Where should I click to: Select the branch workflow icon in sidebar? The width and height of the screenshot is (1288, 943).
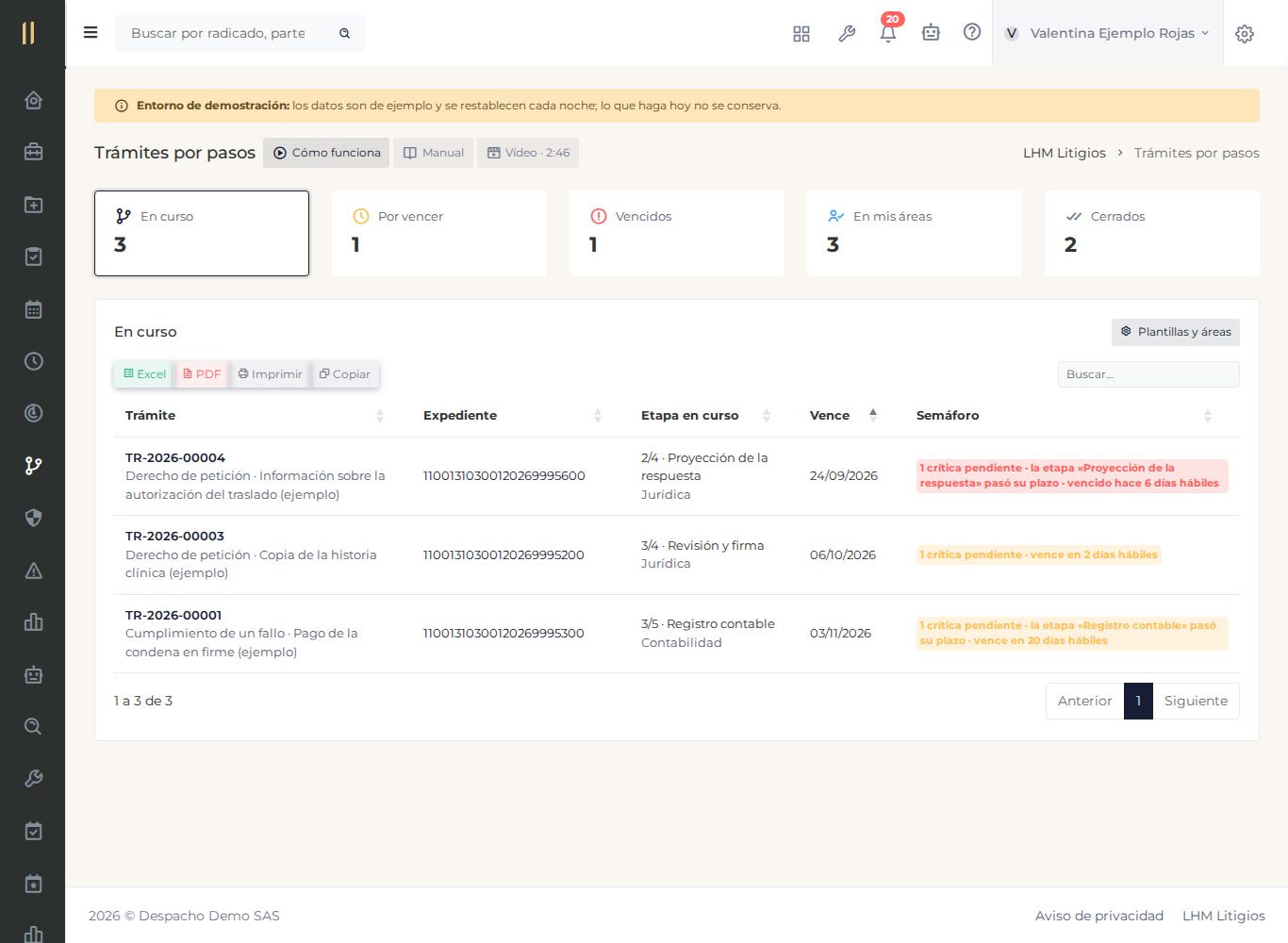point(33,466)
